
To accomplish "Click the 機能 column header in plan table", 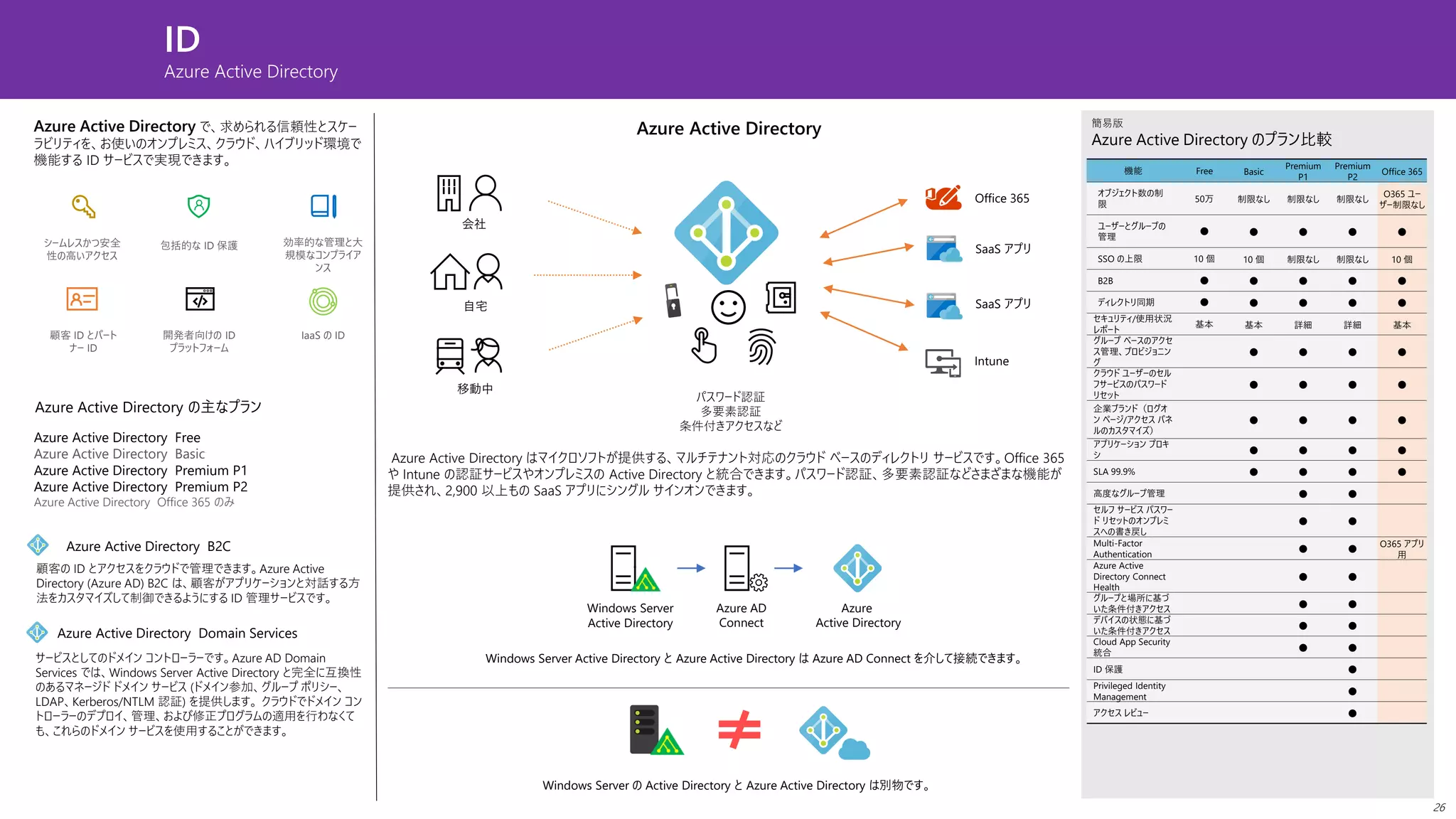I will [1133, 171].
